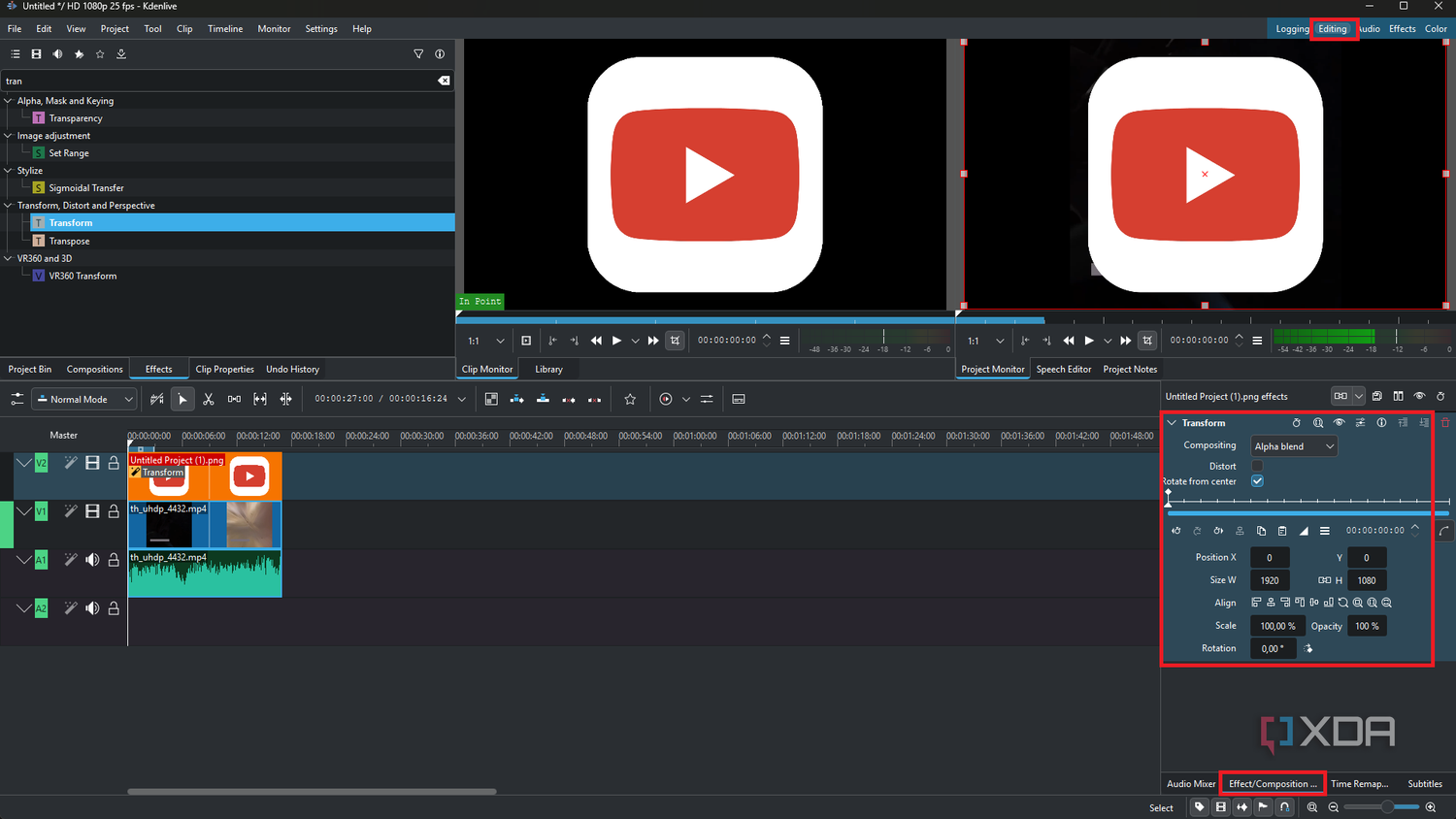
Task: Toggle Transform effect visibility eye
Action: point(1339,423)
